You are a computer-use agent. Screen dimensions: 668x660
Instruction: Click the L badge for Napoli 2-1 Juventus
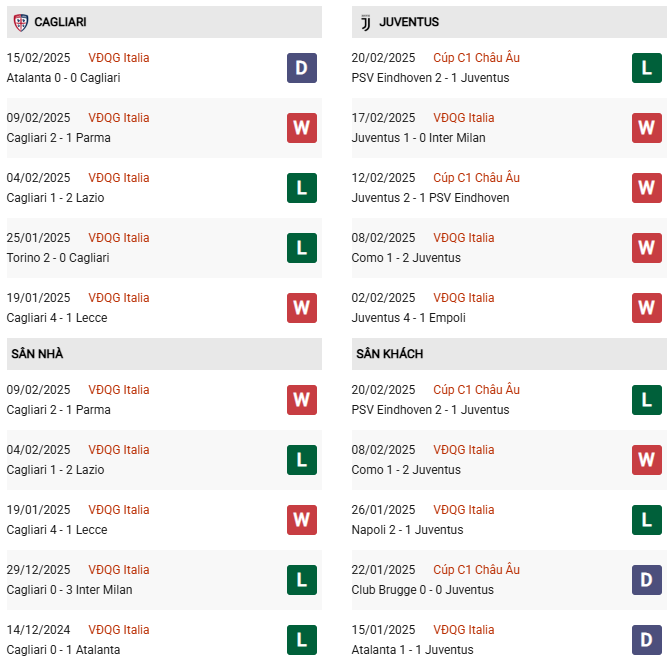click(x=646, y=520)
